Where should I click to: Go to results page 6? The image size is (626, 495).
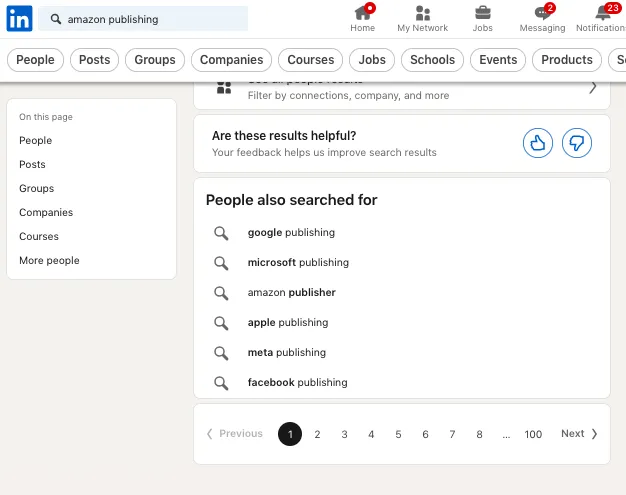coord(425,434)
